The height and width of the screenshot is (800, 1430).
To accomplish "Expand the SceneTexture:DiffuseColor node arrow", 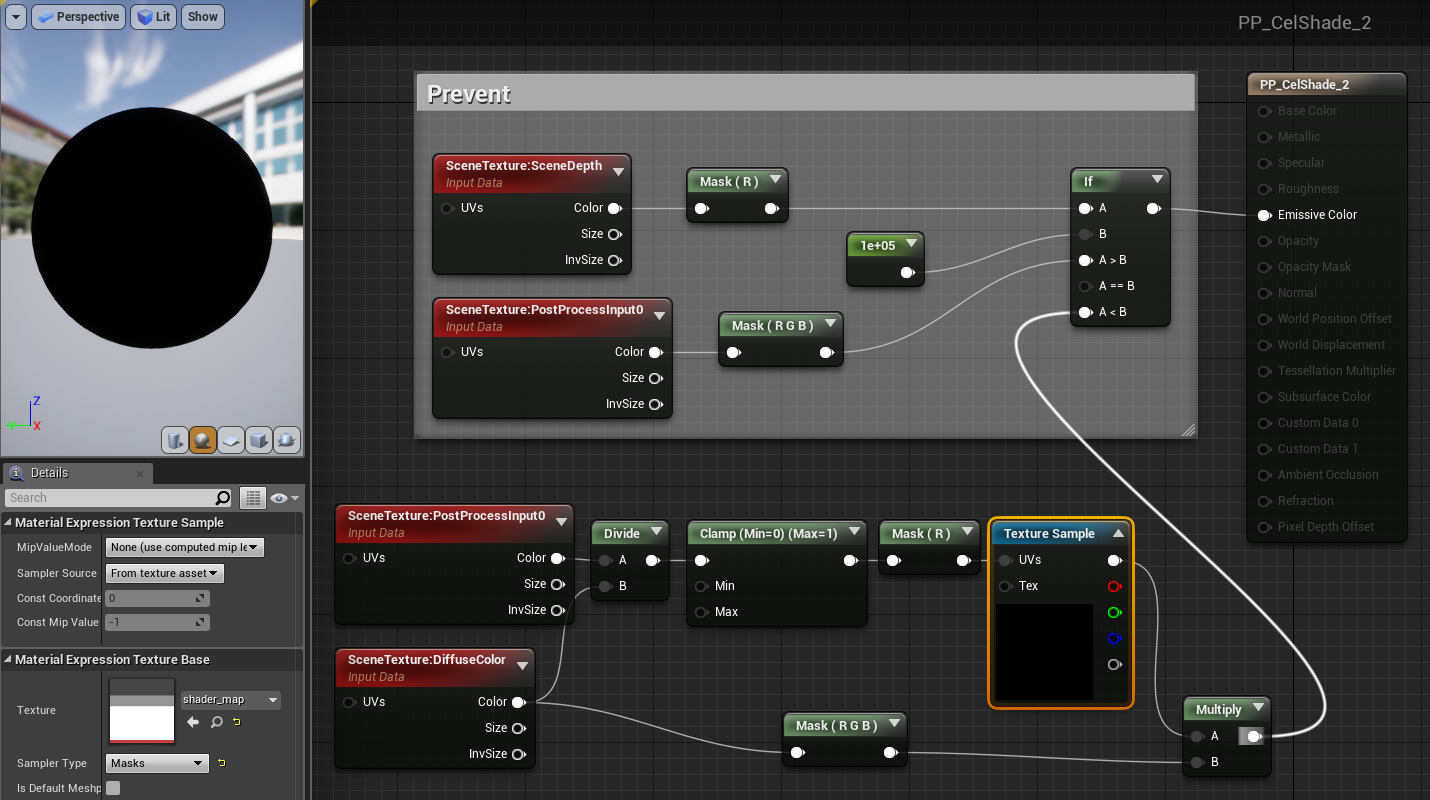I will tap(522, 666).
